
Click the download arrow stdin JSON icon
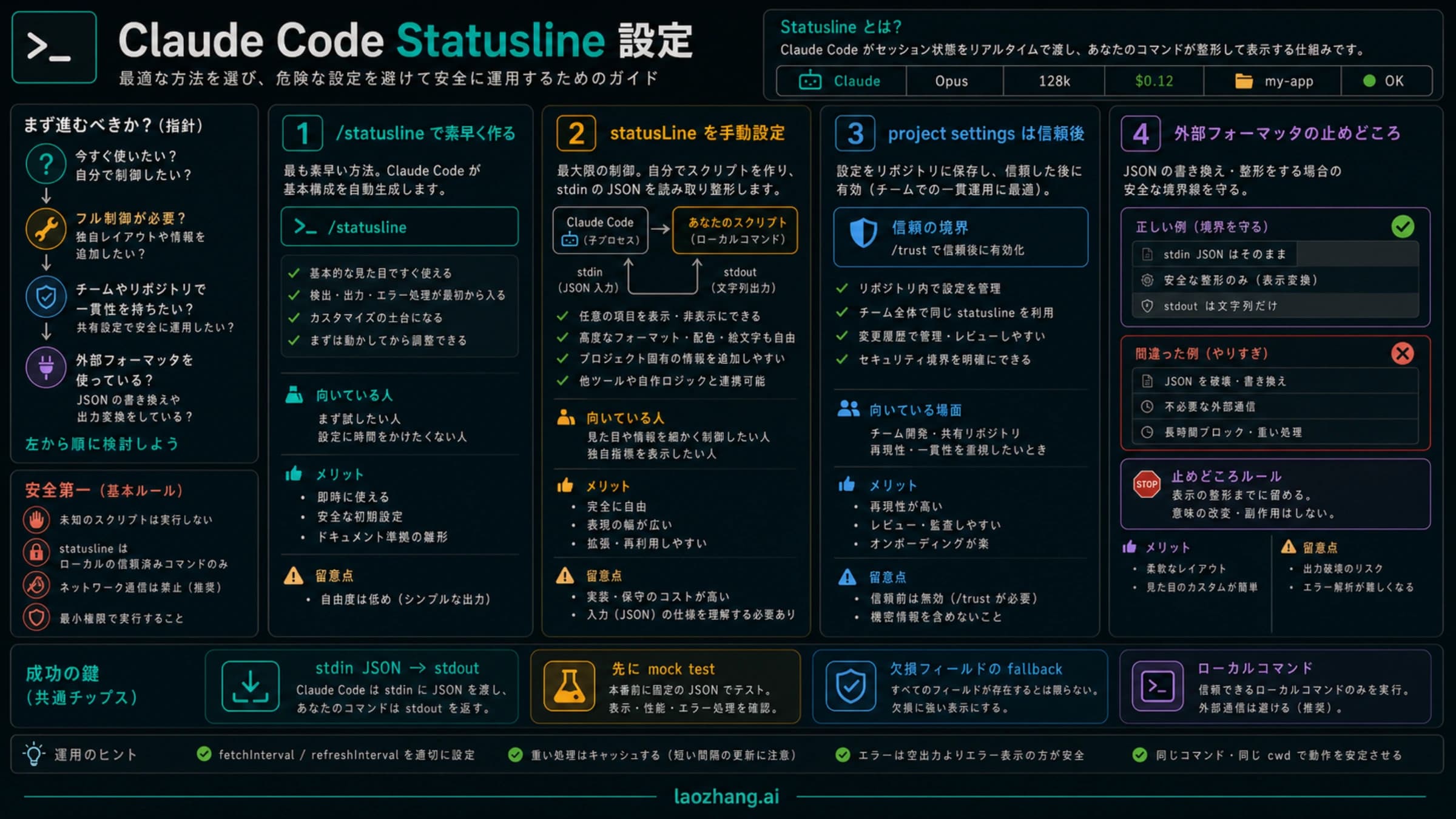tap(251, 686)
